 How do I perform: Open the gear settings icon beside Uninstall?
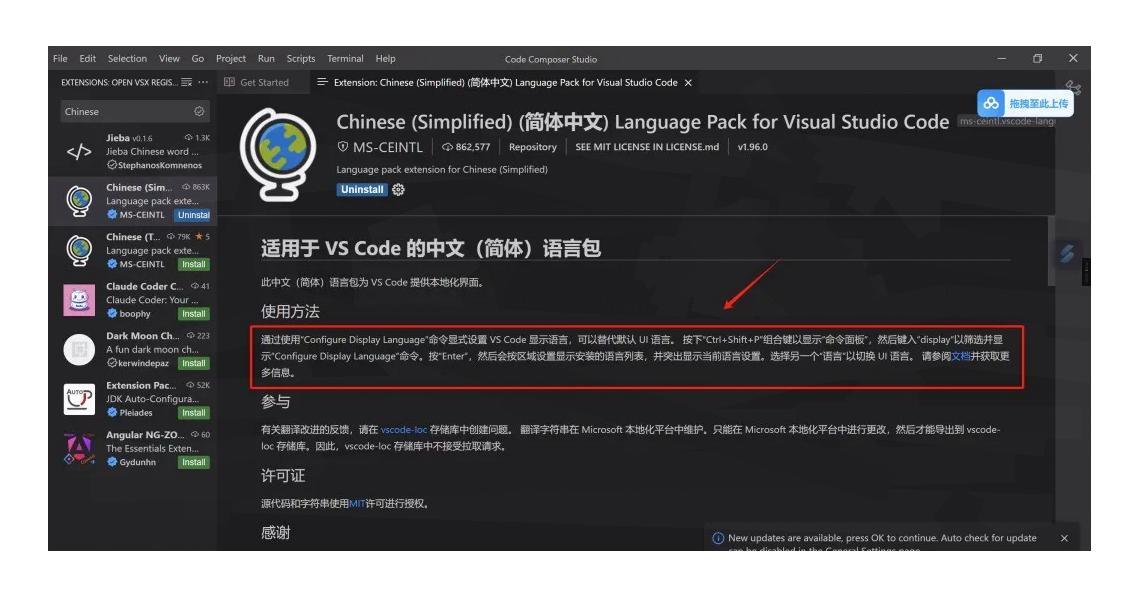click(x=397, y=189)
